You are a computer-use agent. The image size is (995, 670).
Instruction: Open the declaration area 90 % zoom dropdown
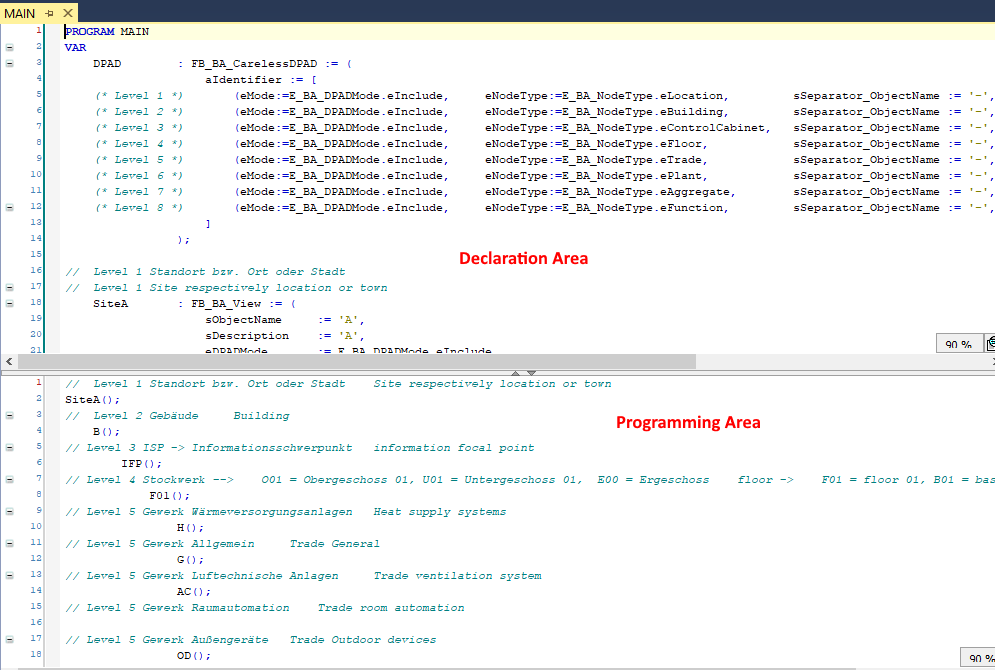coord(958,343)
